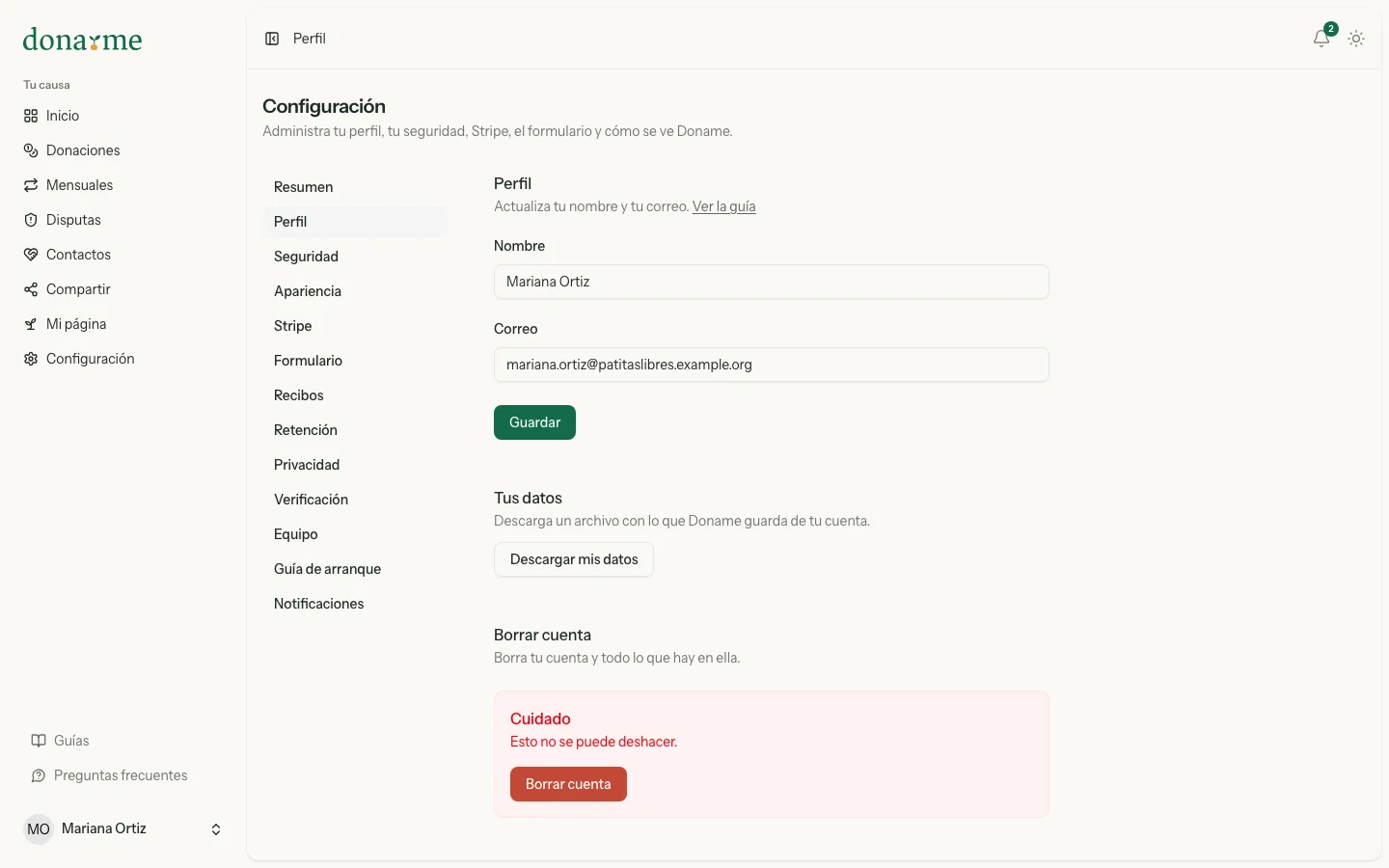Click the Guardar button

[534, 422]
